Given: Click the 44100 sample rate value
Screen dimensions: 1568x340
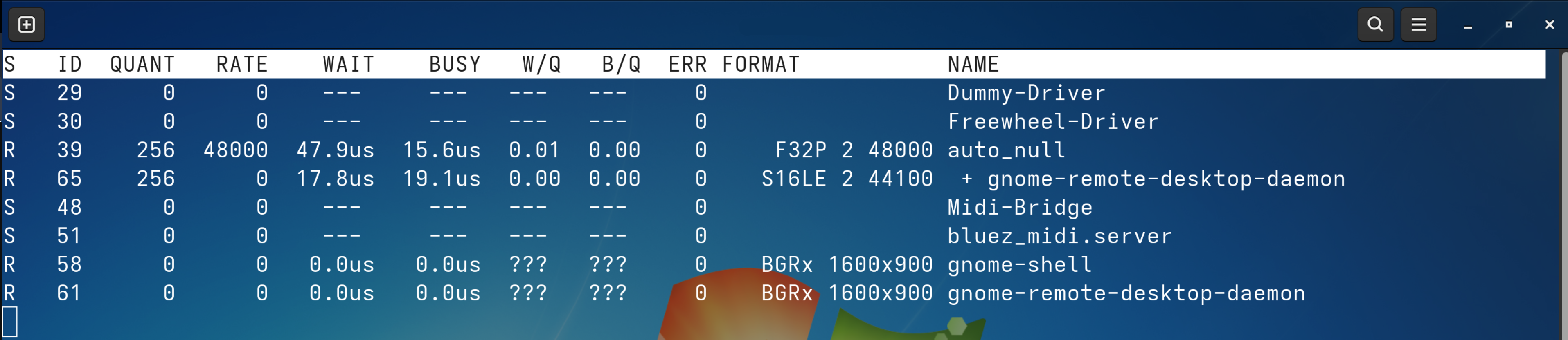Looking at the screenshot, I should (x=900, y=179).
